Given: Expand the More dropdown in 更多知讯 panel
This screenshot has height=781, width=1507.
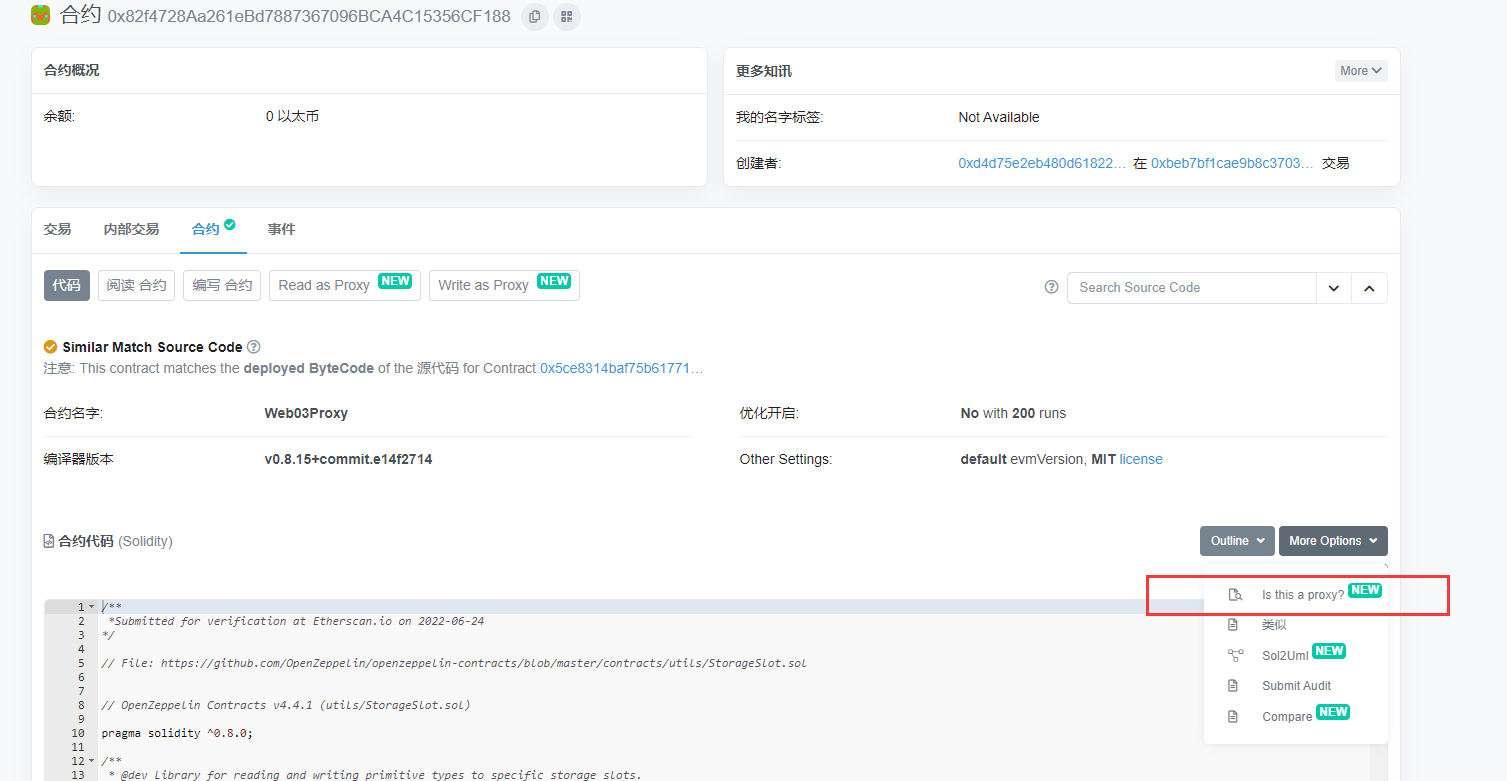Looking at the screenshot, I should click(x=1360, y=70).
